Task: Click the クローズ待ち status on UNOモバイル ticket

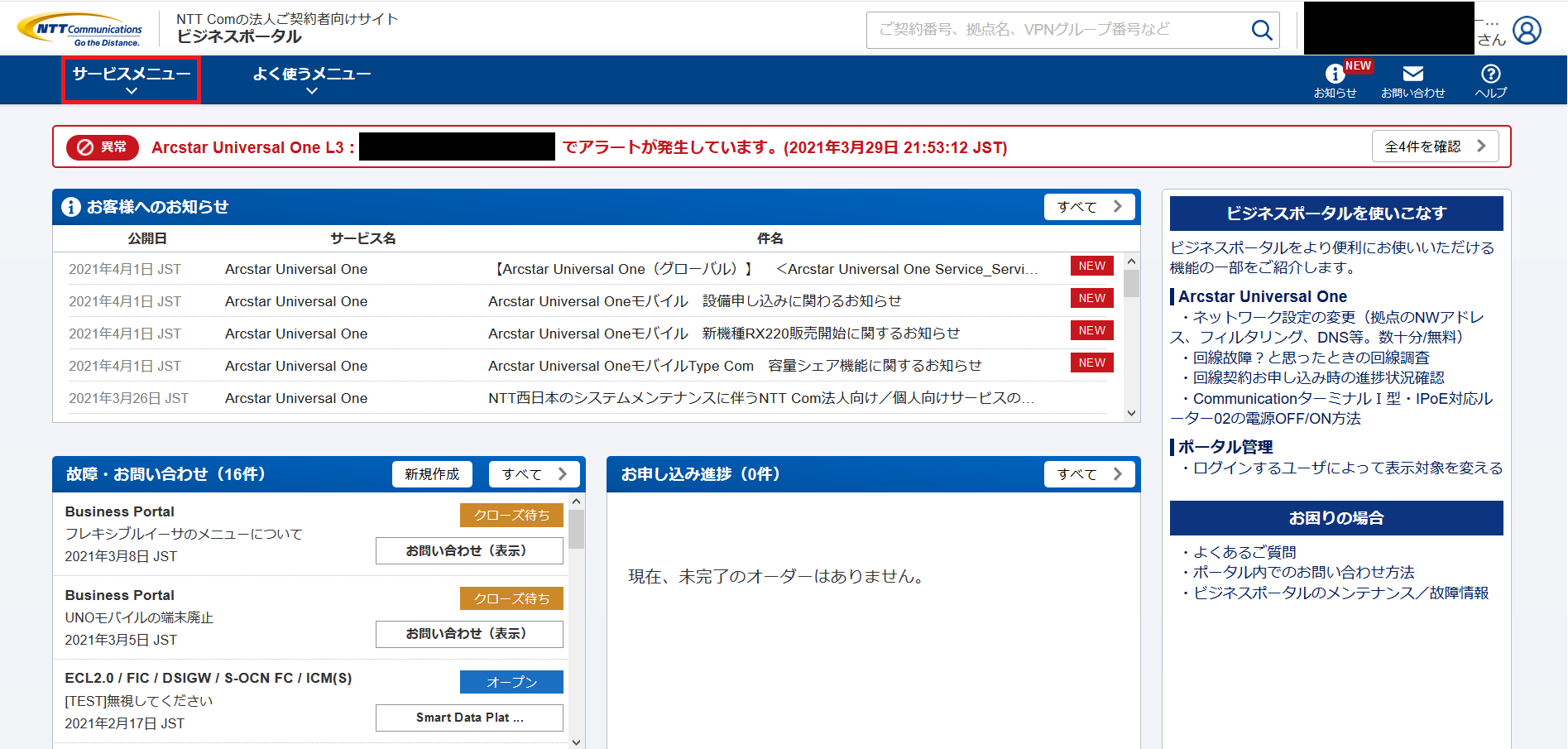Action: tap(511, 598)
